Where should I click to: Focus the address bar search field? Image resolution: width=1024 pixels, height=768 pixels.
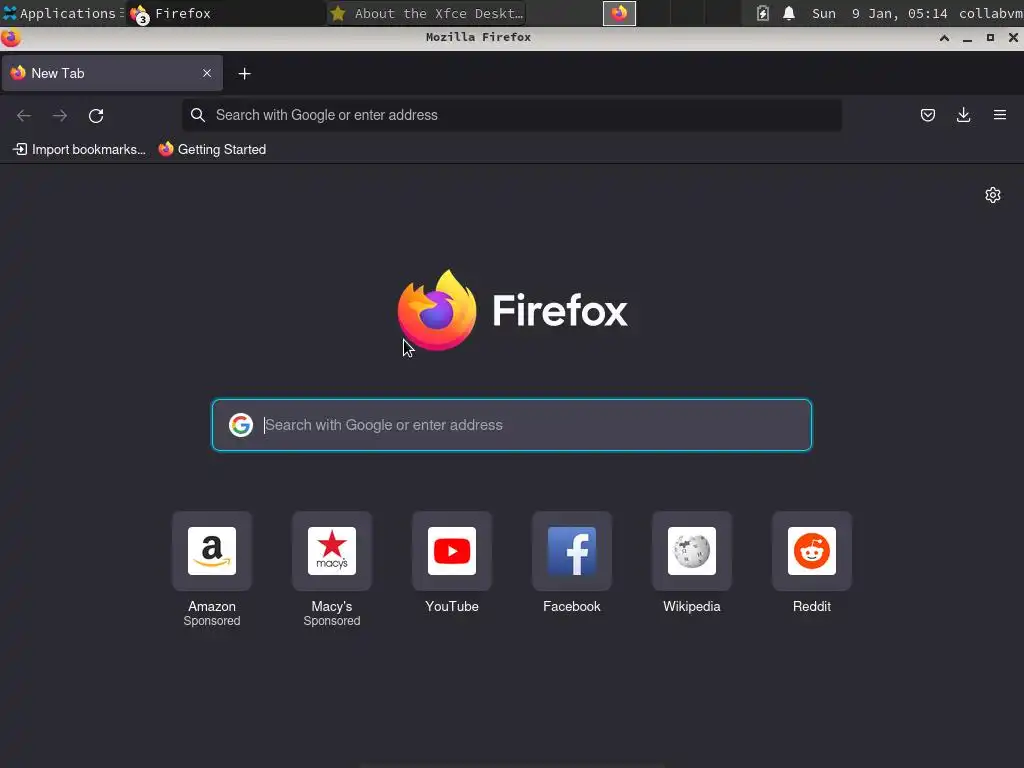click(x=512, y=115)
